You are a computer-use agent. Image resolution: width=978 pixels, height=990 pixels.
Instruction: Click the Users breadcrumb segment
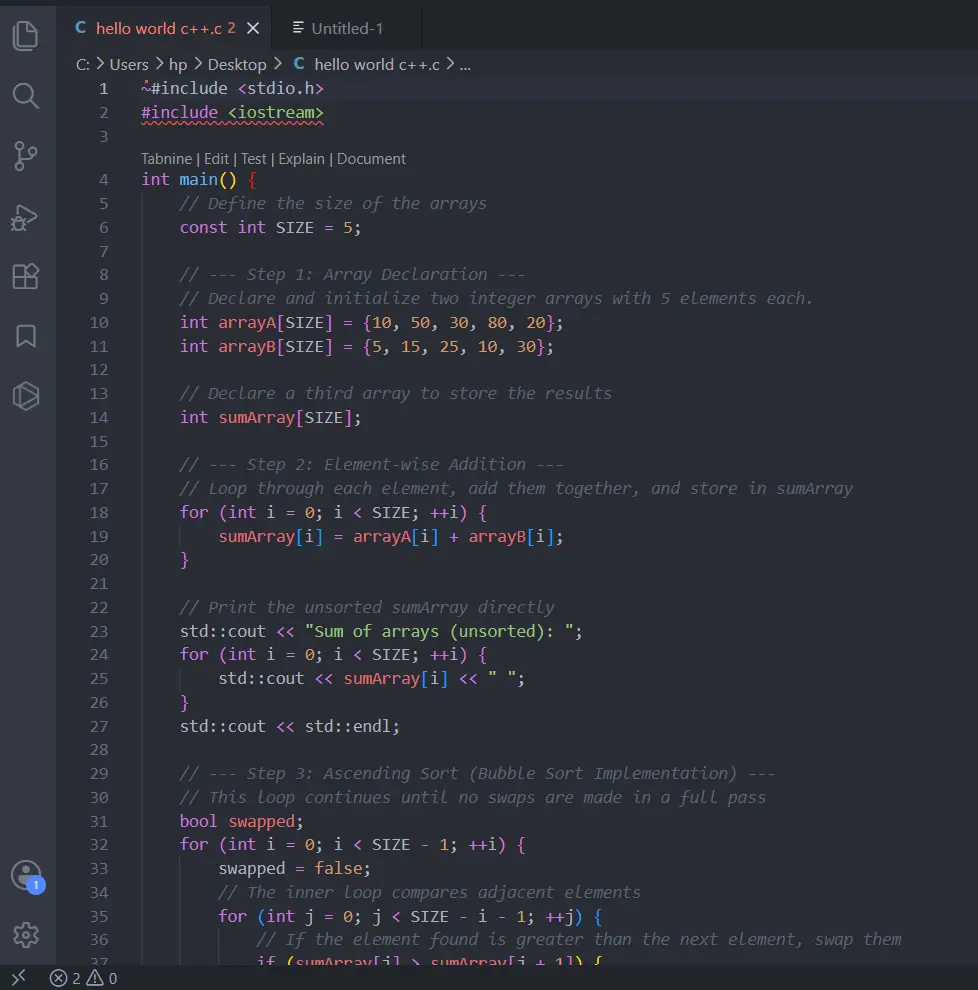(129, 64)
